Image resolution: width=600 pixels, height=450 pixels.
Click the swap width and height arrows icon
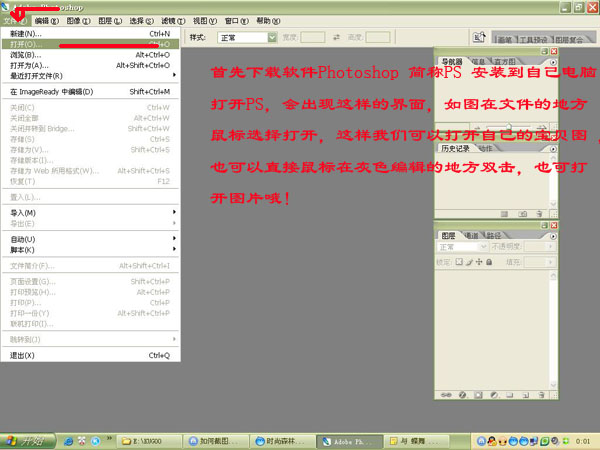pos(336,37)
